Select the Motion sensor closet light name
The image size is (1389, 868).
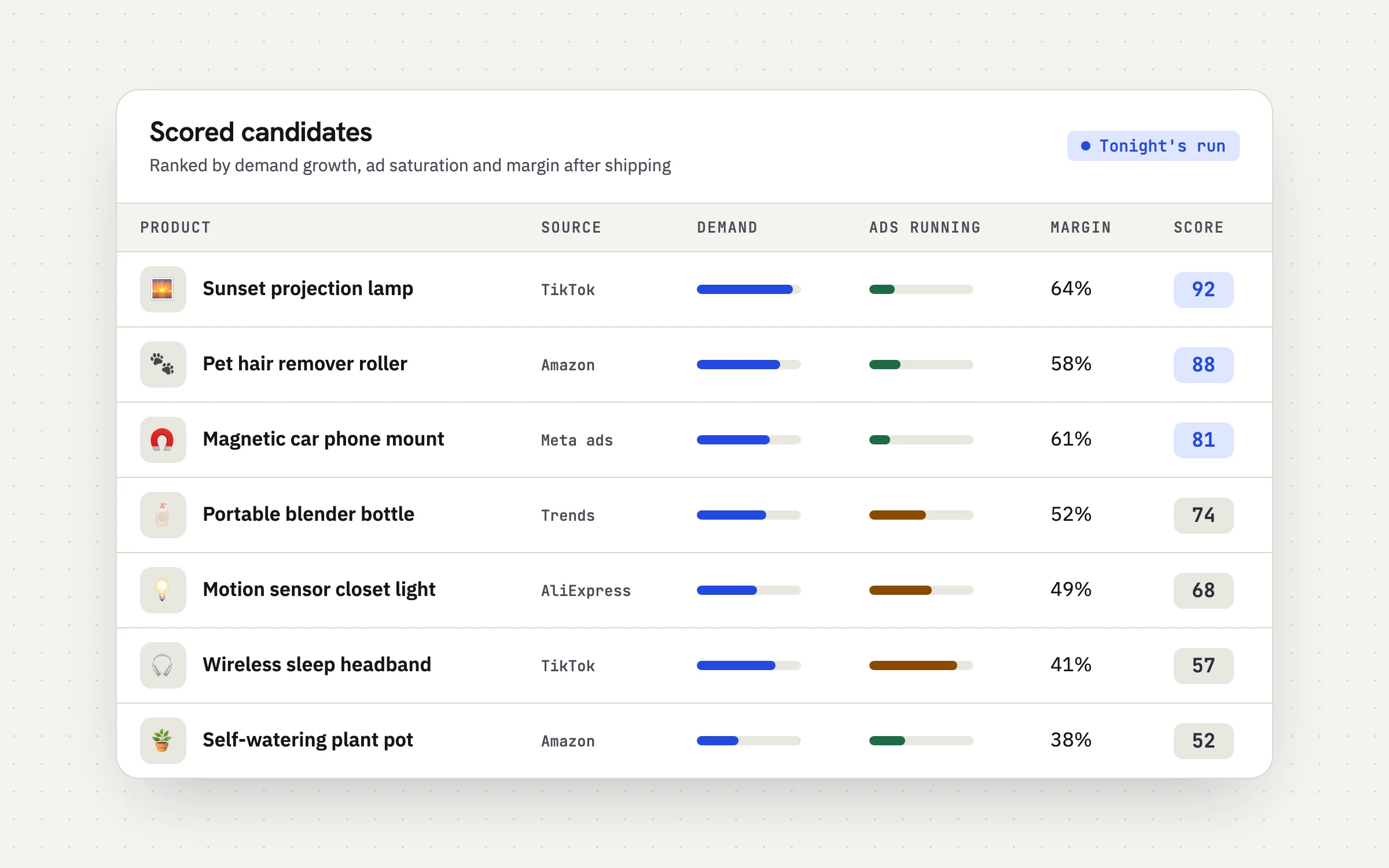319,590
